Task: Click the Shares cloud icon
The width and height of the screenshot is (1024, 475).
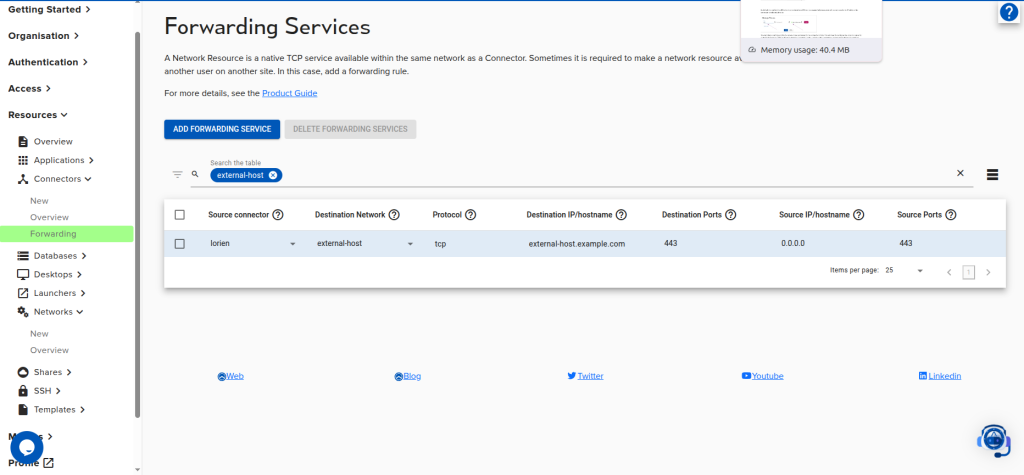Action: click(23, 372)
